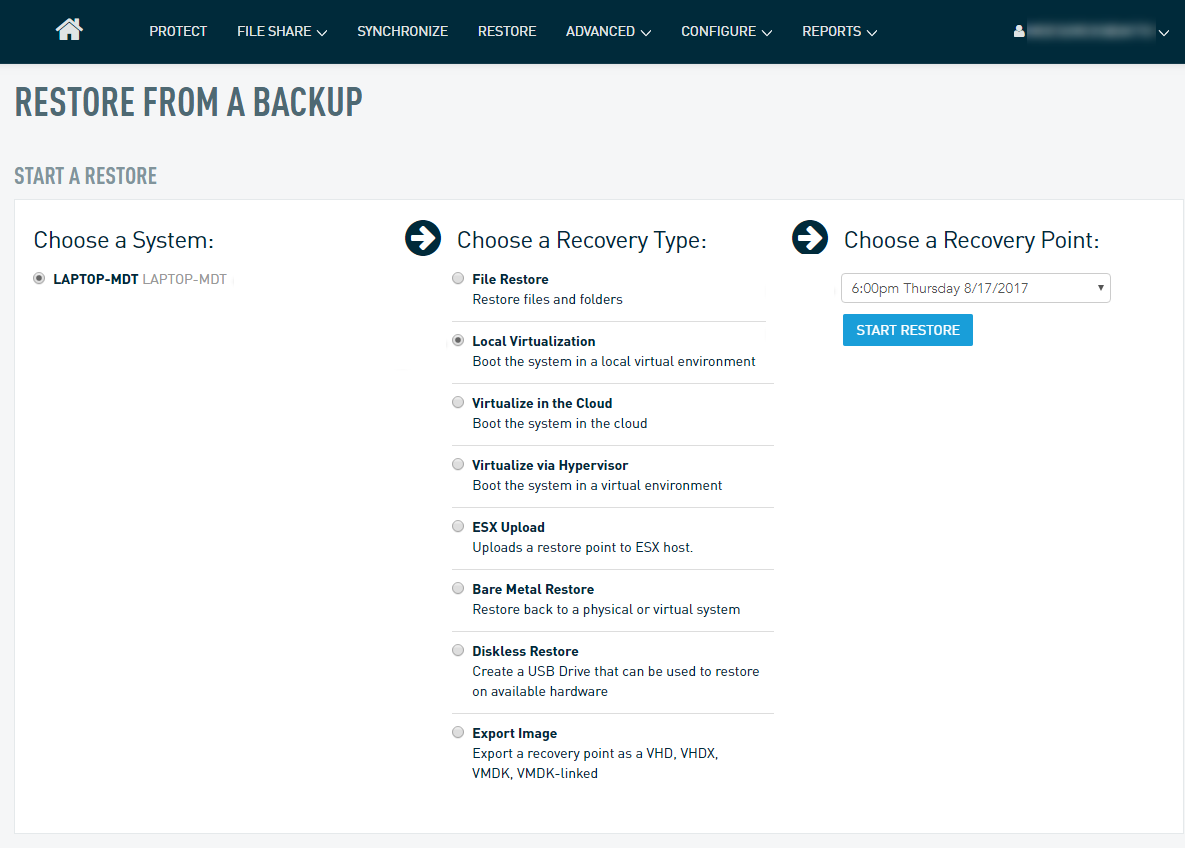The image size is (1185, 848).
Task: Click the arrow icon beside Choose a Recovery Point
Action: (x=810, y=238)
